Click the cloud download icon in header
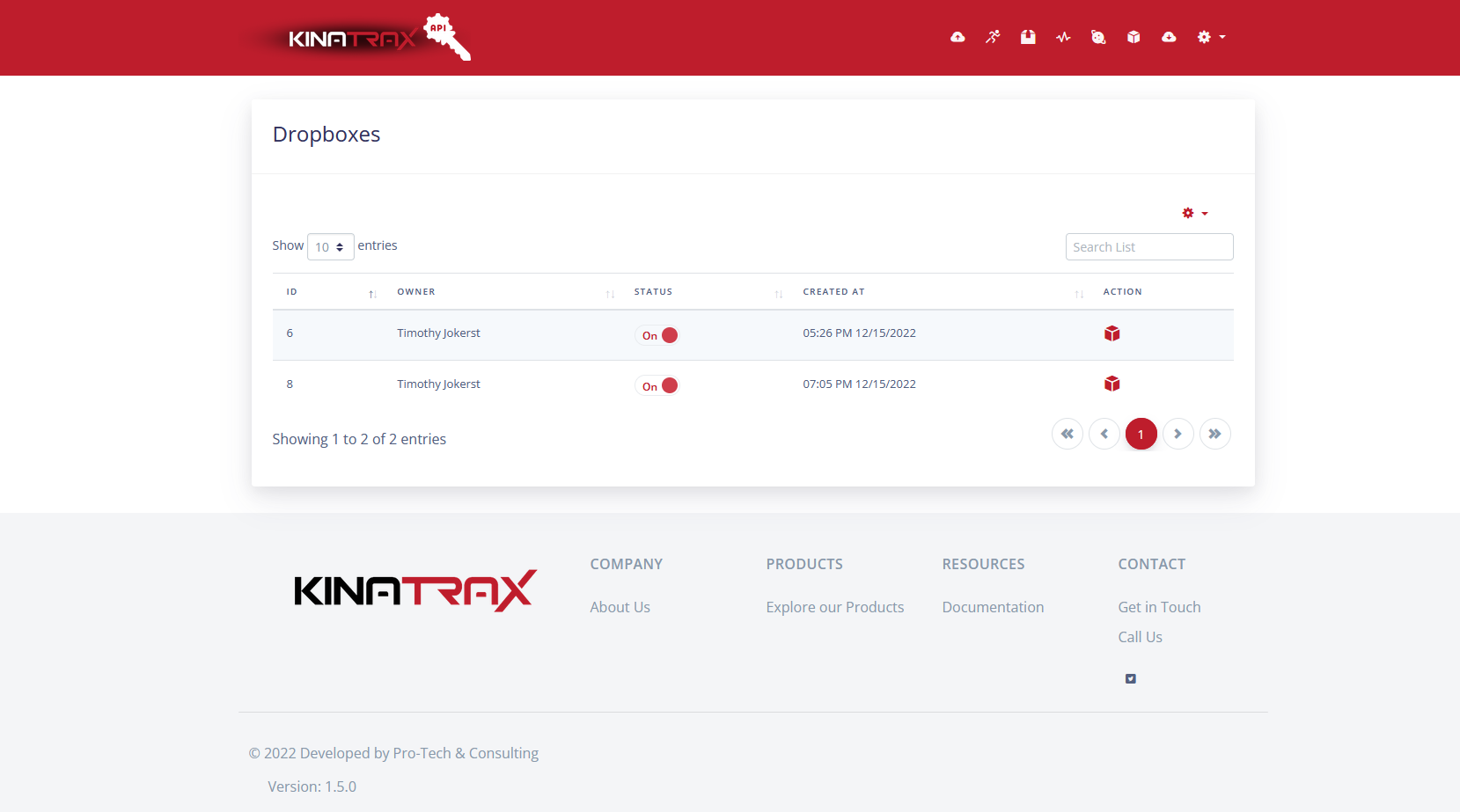 (1169, 37)
